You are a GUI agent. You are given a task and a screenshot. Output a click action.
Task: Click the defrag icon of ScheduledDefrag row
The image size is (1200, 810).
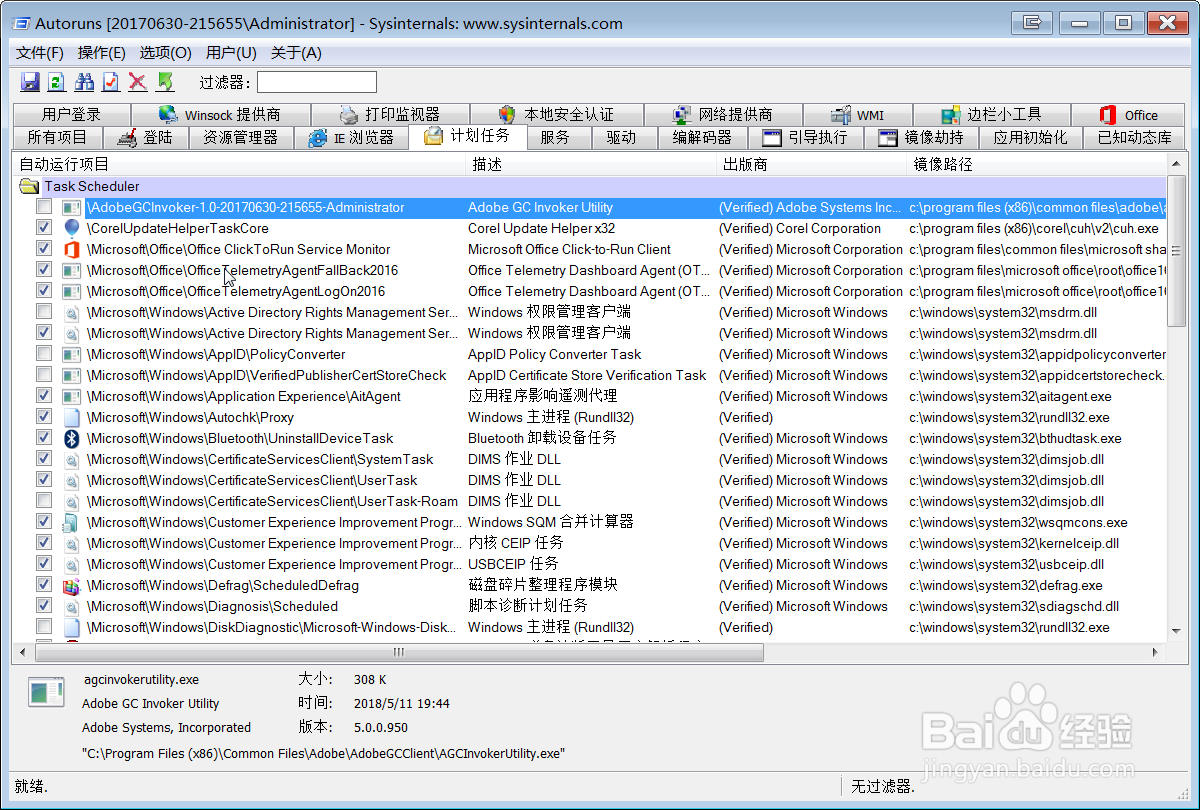click(72, 585)
